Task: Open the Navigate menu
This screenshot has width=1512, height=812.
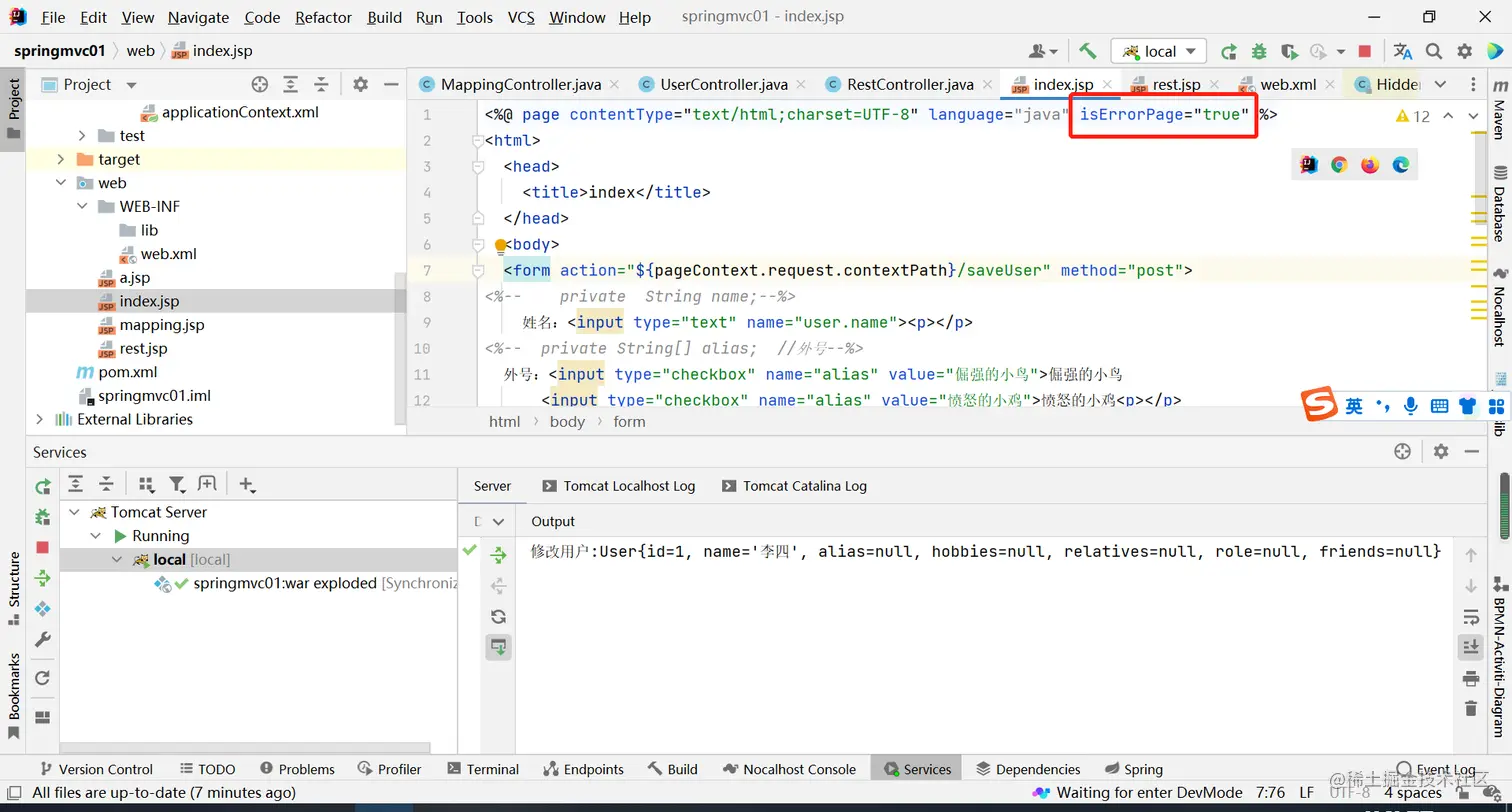Action: 198,17
